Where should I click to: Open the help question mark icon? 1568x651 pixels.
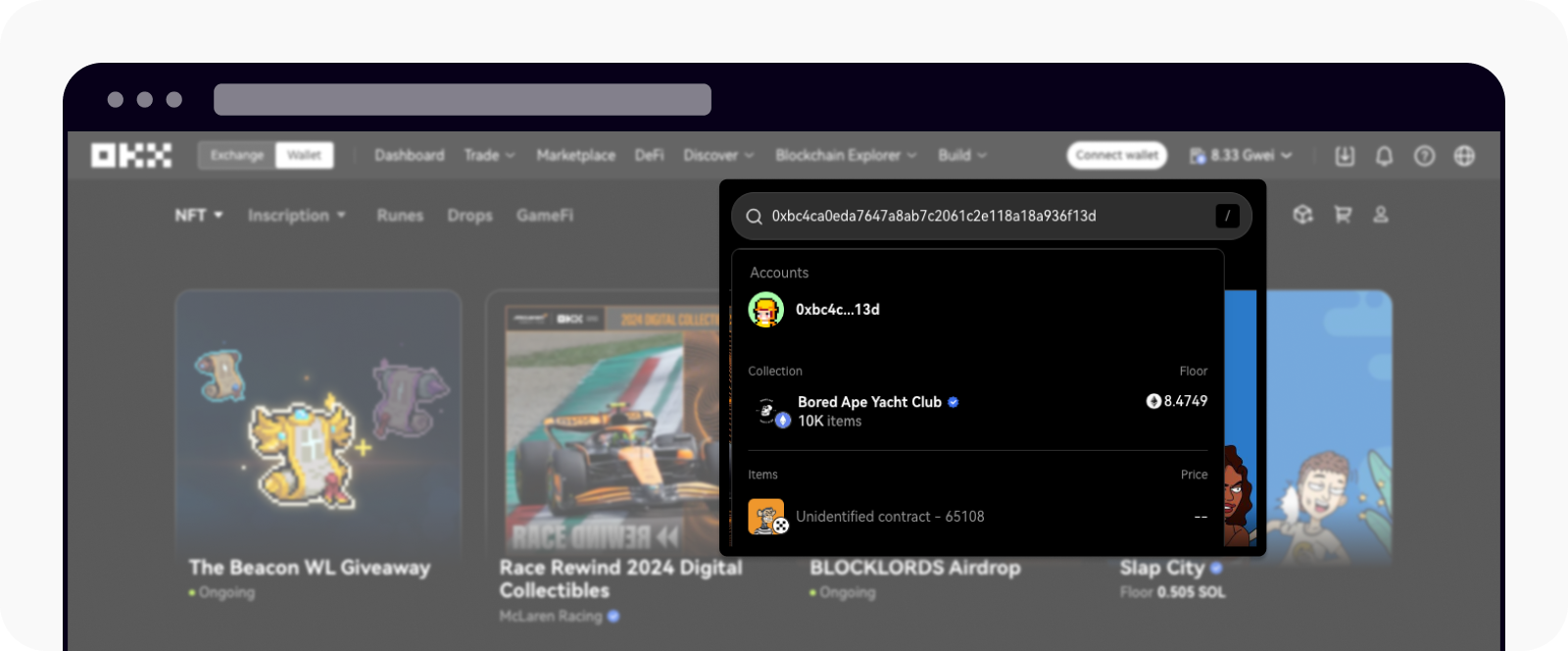pos(1424,156)
